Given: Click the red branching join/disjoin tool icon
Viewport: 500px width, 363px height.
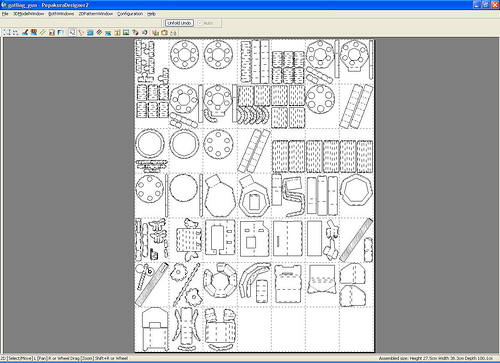Looking at the screenshot, I should [x=81, y=32].
